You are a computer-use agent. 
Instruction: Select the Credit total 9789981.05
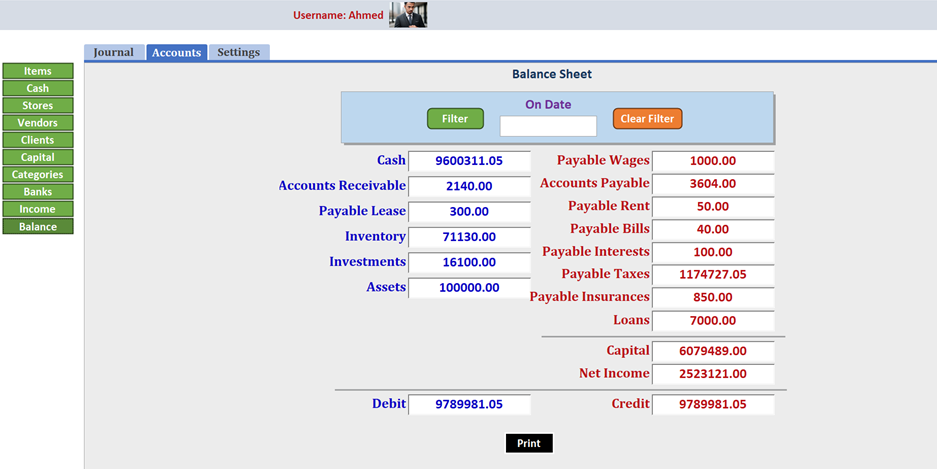pos(713,404)
